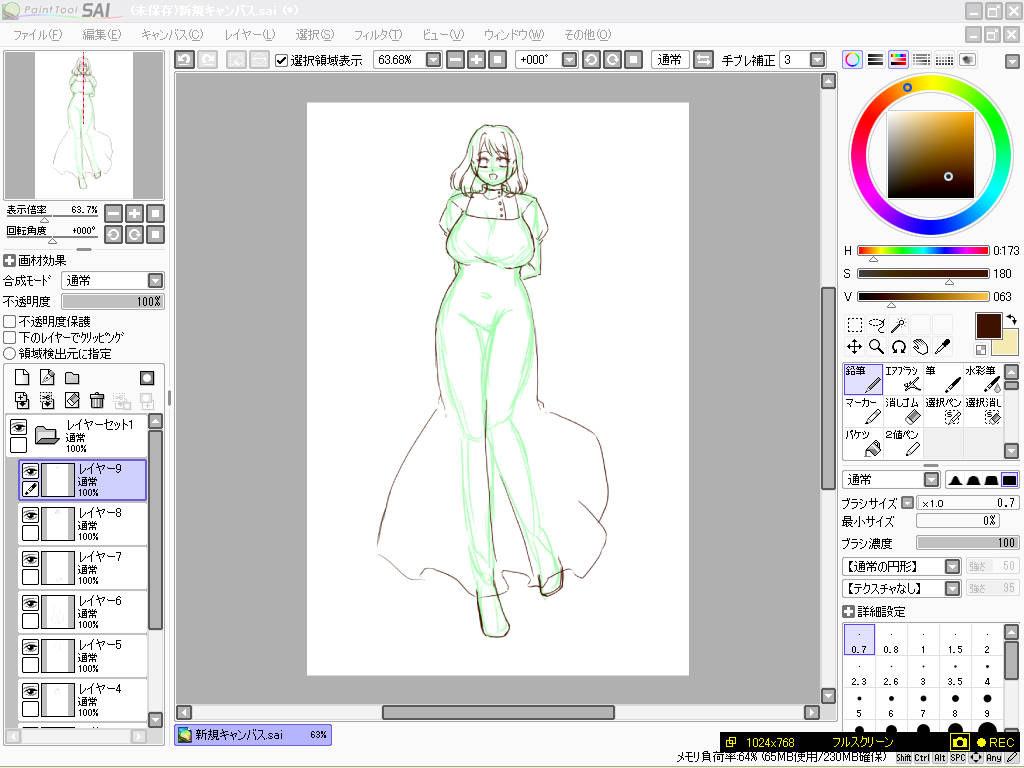Select the hand pan tool
The image size is (1024, 768).
[920, 347]
